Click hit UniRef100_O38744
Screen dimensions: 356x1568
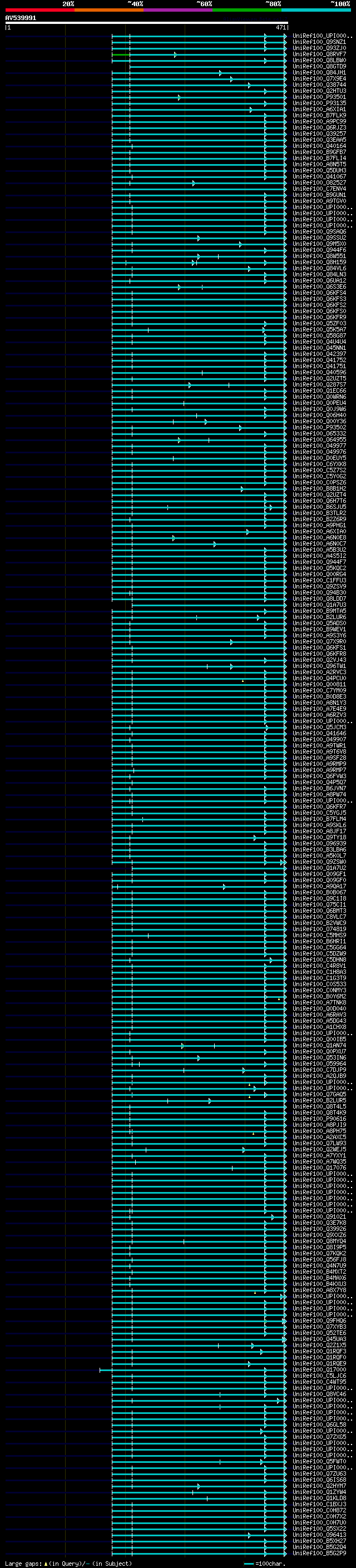coord(319,85)
